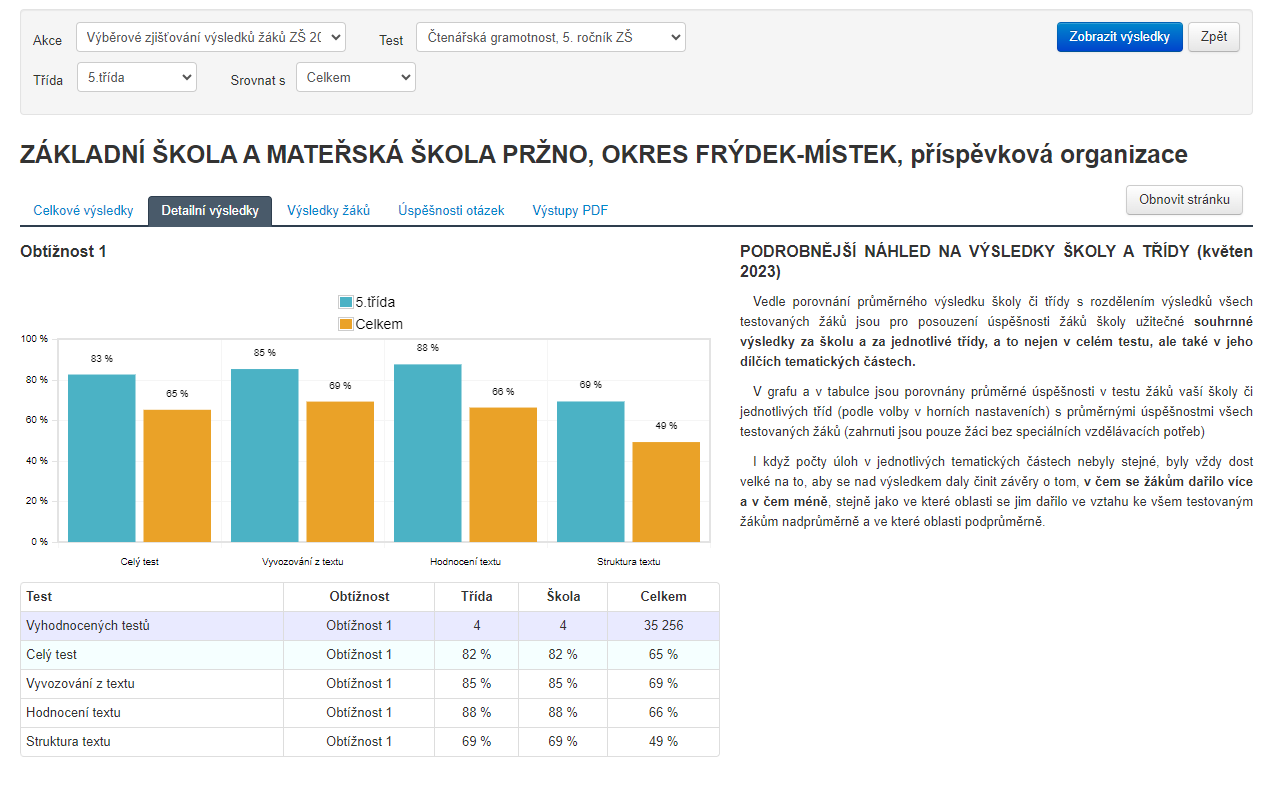
Task: Click Třída value 88 % in Hodnocení textu row
Action: [476, 713]
